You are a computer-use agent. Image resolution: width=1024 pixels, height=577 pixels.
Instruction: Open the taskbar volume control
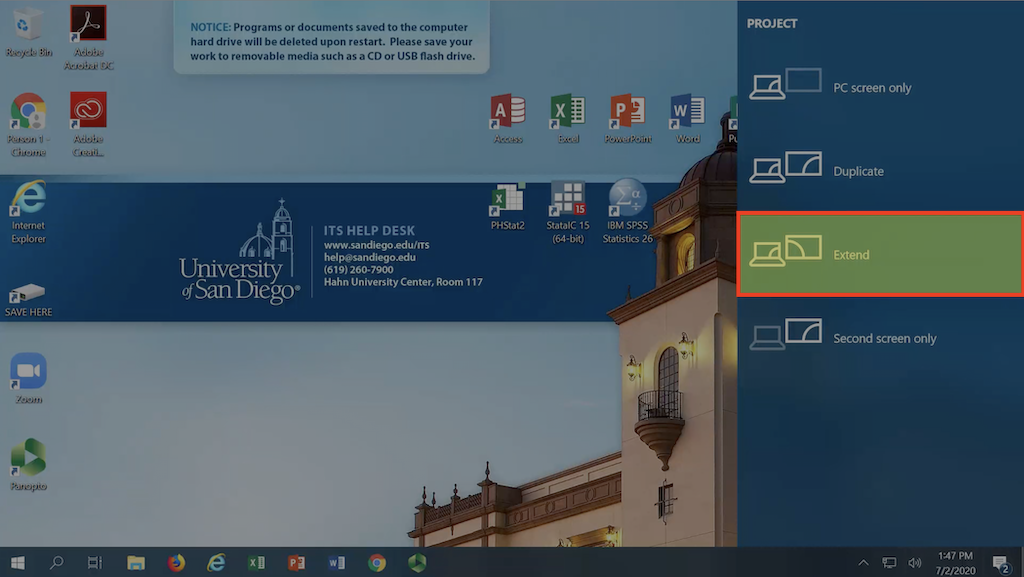tap(914, 562)
